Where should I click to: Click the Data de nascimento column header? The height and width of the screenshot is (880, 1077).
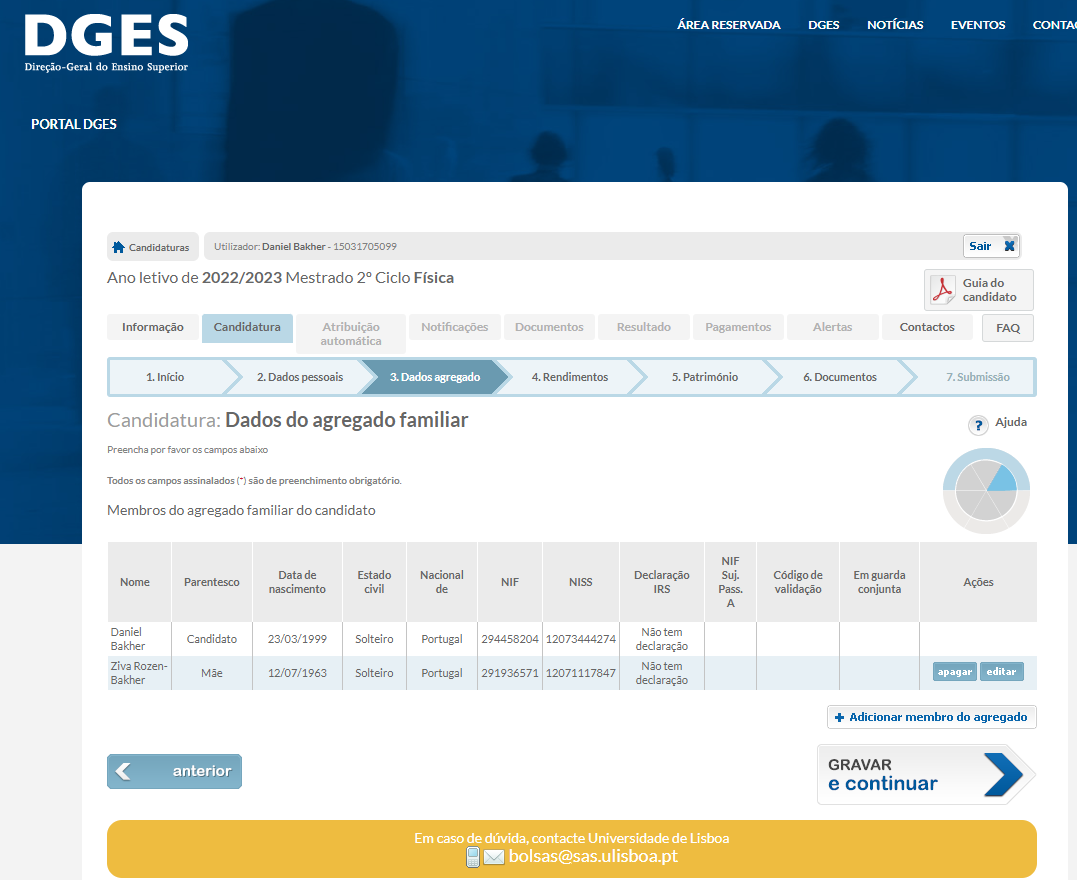pyautogui.click(x=297, y=582)
